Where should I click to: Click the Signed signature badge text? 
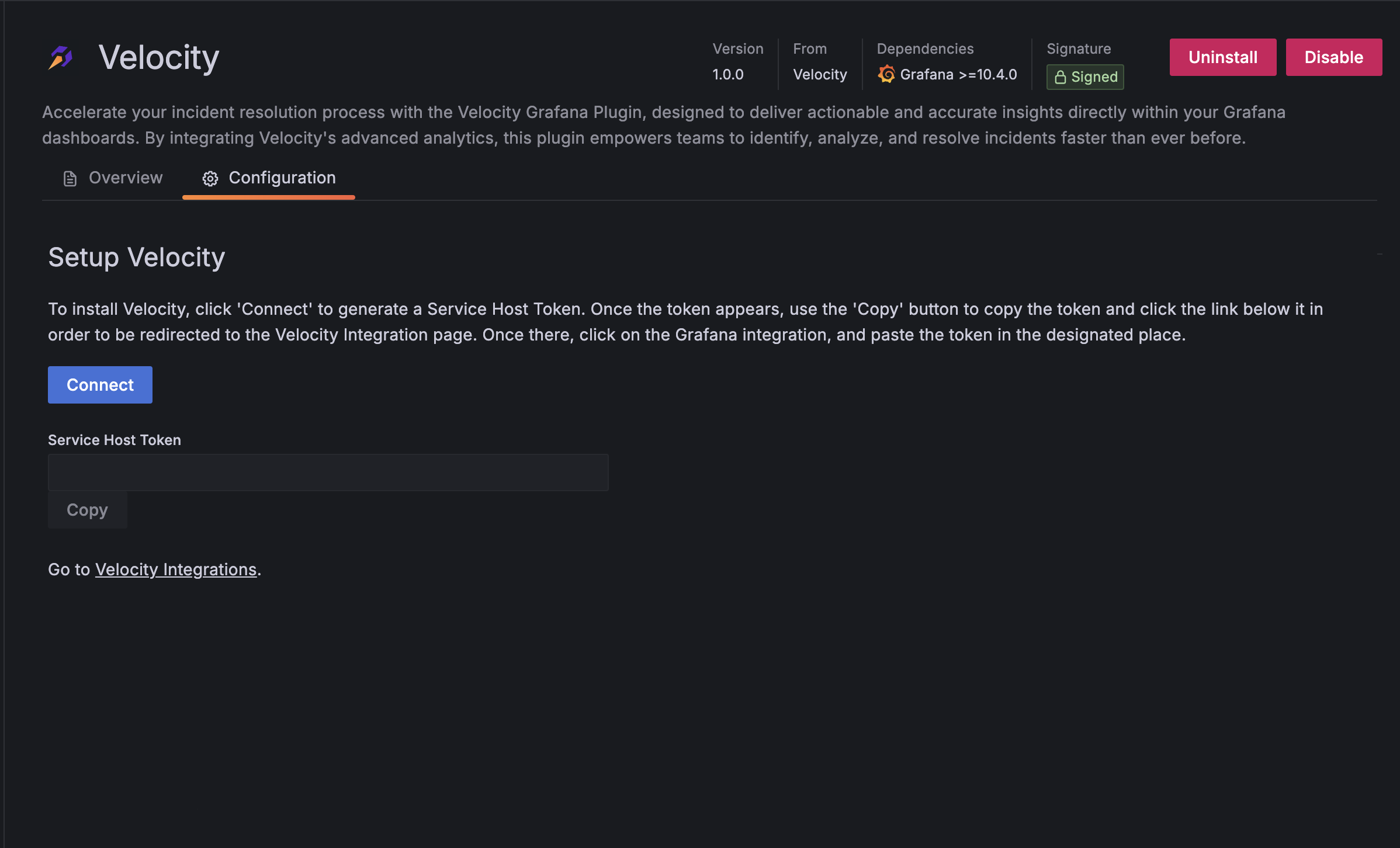point(1094,77)
